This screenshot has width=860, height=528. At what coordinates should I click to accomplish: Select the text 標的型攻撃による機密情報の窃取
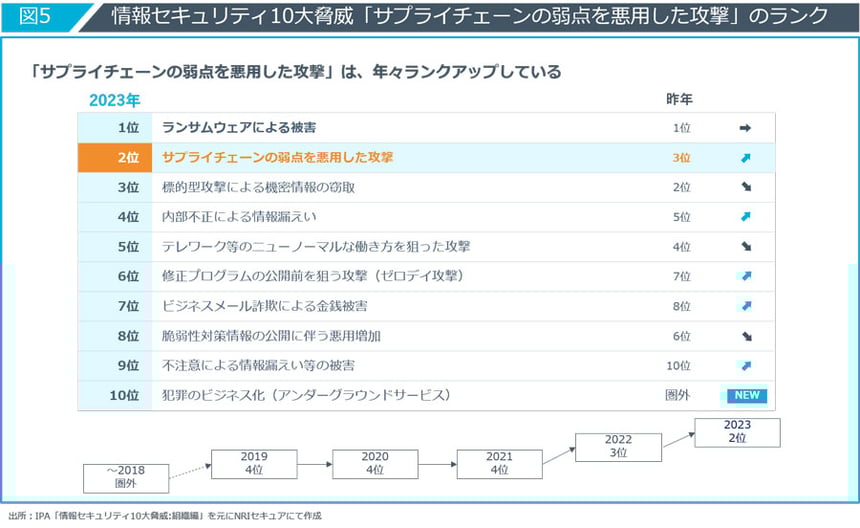258,187
